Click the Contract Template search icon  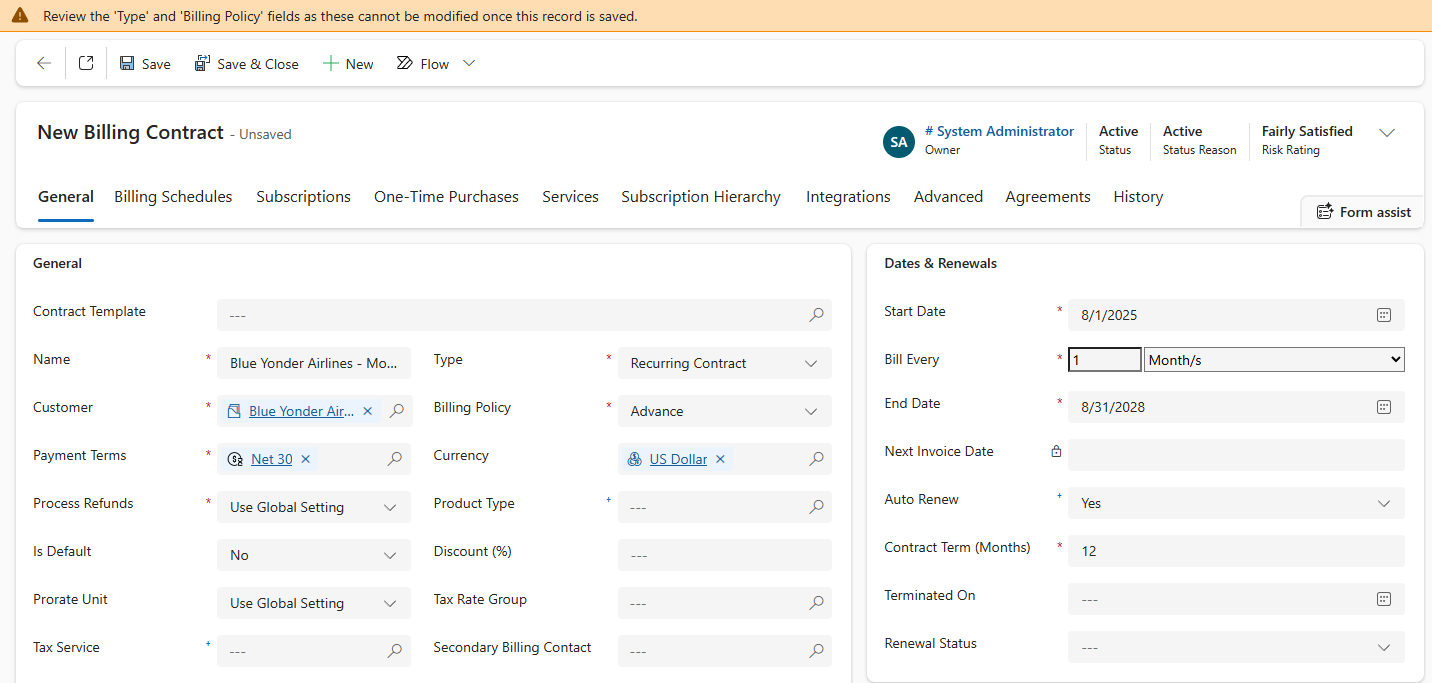point(816,315)
